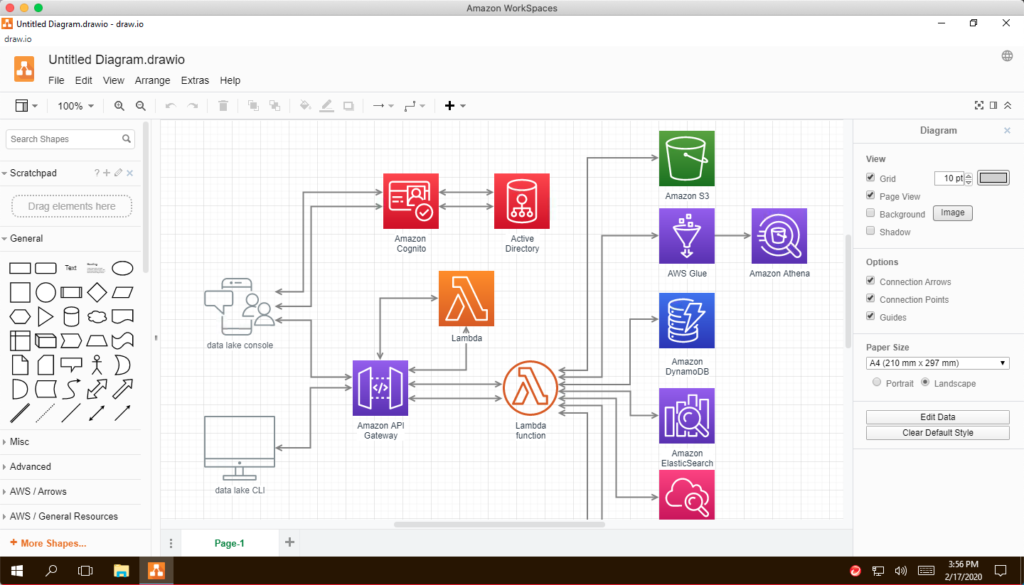This screenshot has height=585, width=1024.
Task: Click the language globe icon
Action: coord(1007,56)
